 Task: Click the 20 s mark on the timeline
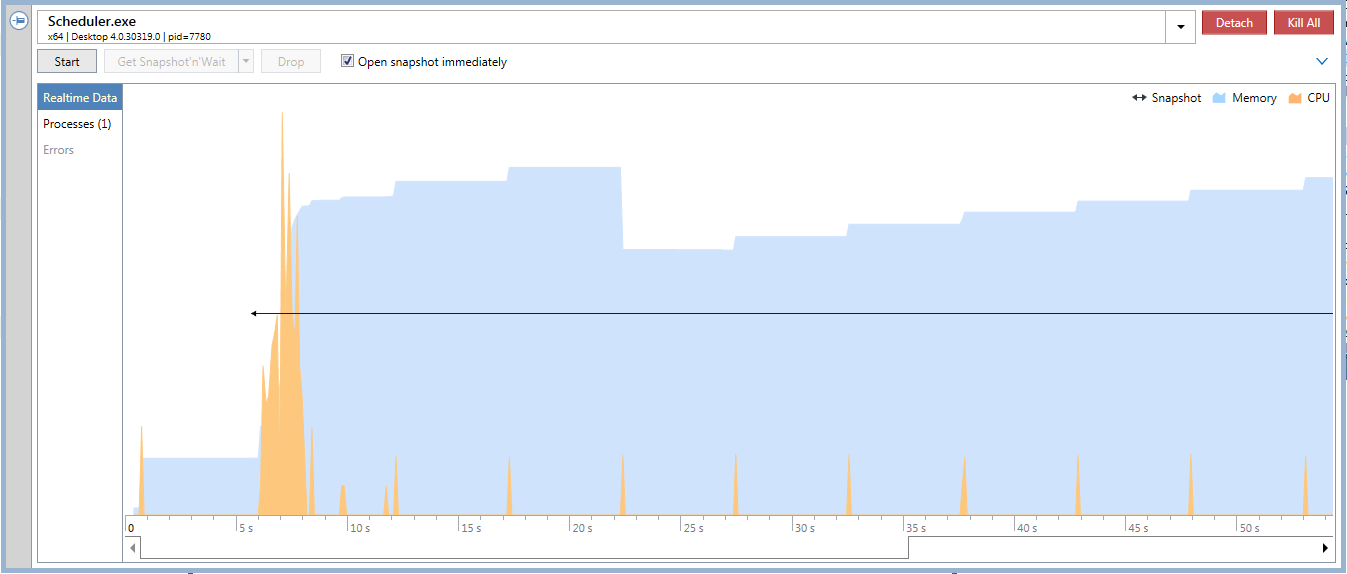[582, 528]
